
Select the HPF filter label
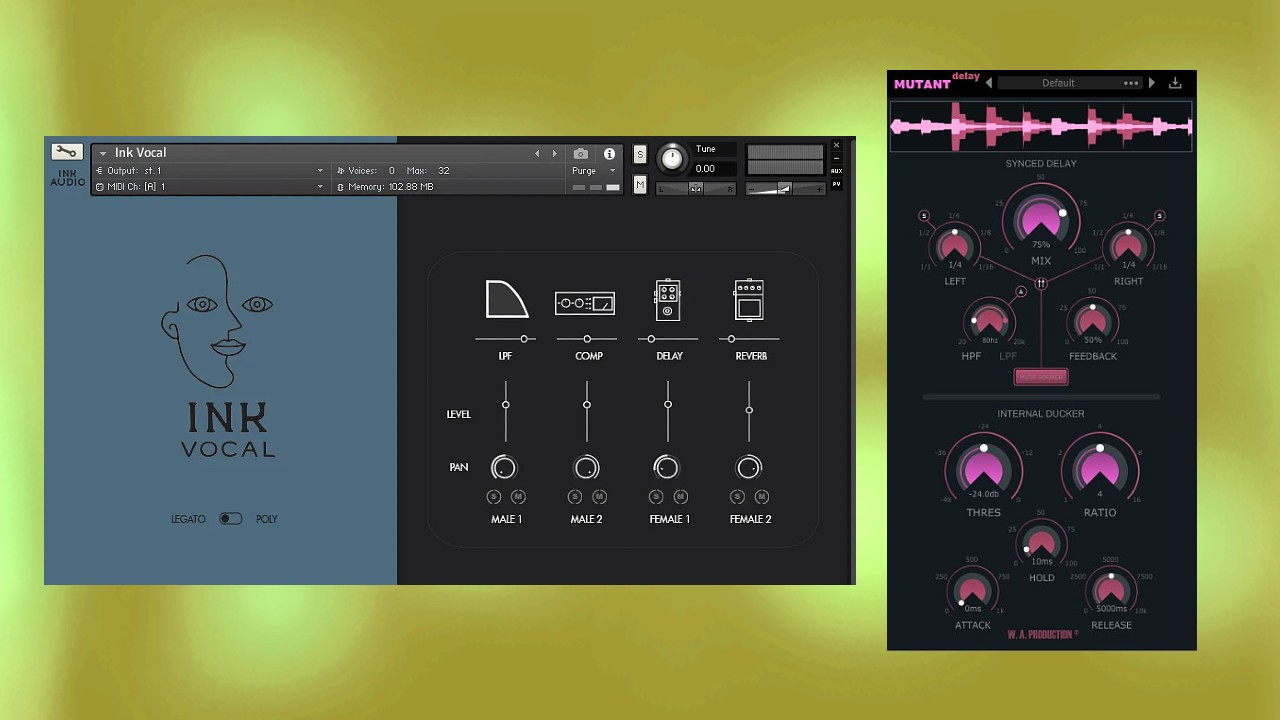(971, 356)
